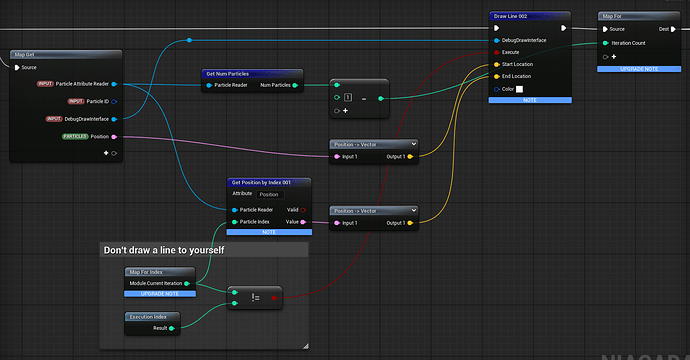Click the Execution Index Result output pin
The width and height of the screenshot is (690, 360).
172,328
